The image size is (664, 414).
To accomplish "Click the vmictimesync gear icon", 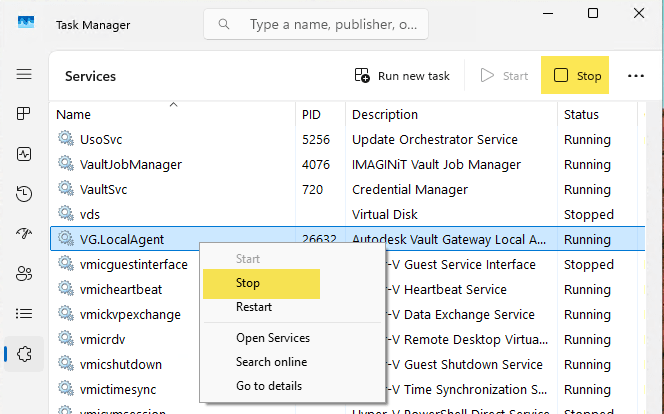I will tap(66, 388).
